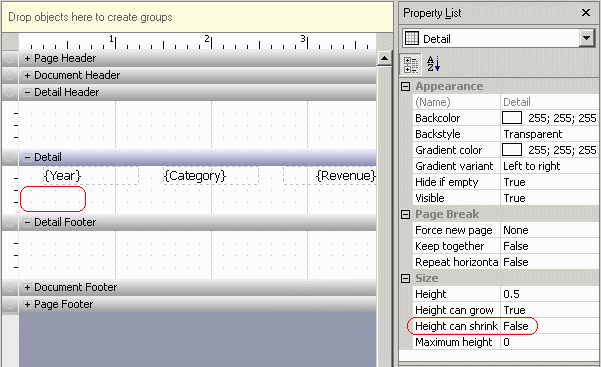This screenshot has height=367, width=601.
Task: Switch the Property List to categorized view
Action: pos(411,64)
